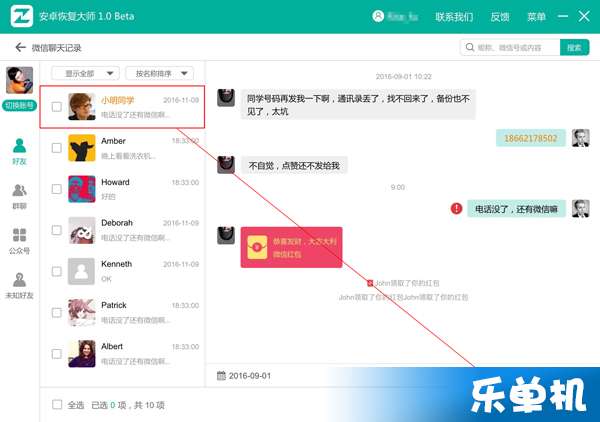Click the green 搜索 button

point(574,47)
